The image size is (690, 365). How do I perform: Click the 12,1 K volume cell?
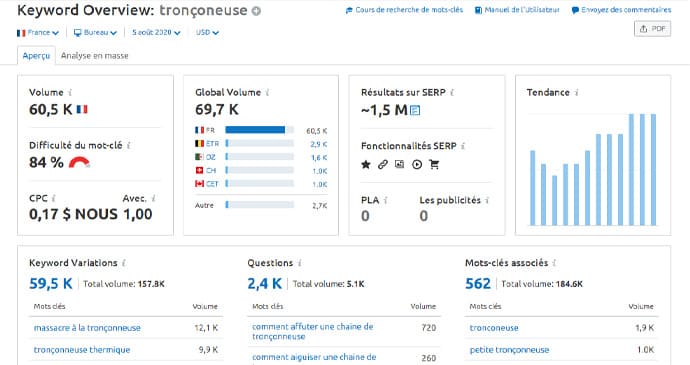[x=206, y=328]
